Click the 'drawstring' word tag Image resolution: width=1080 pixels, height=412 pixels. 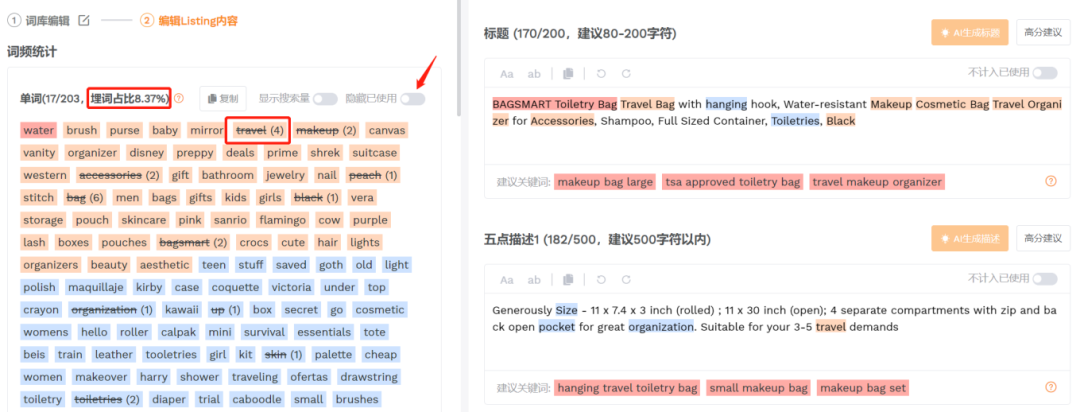click(370, 377)
